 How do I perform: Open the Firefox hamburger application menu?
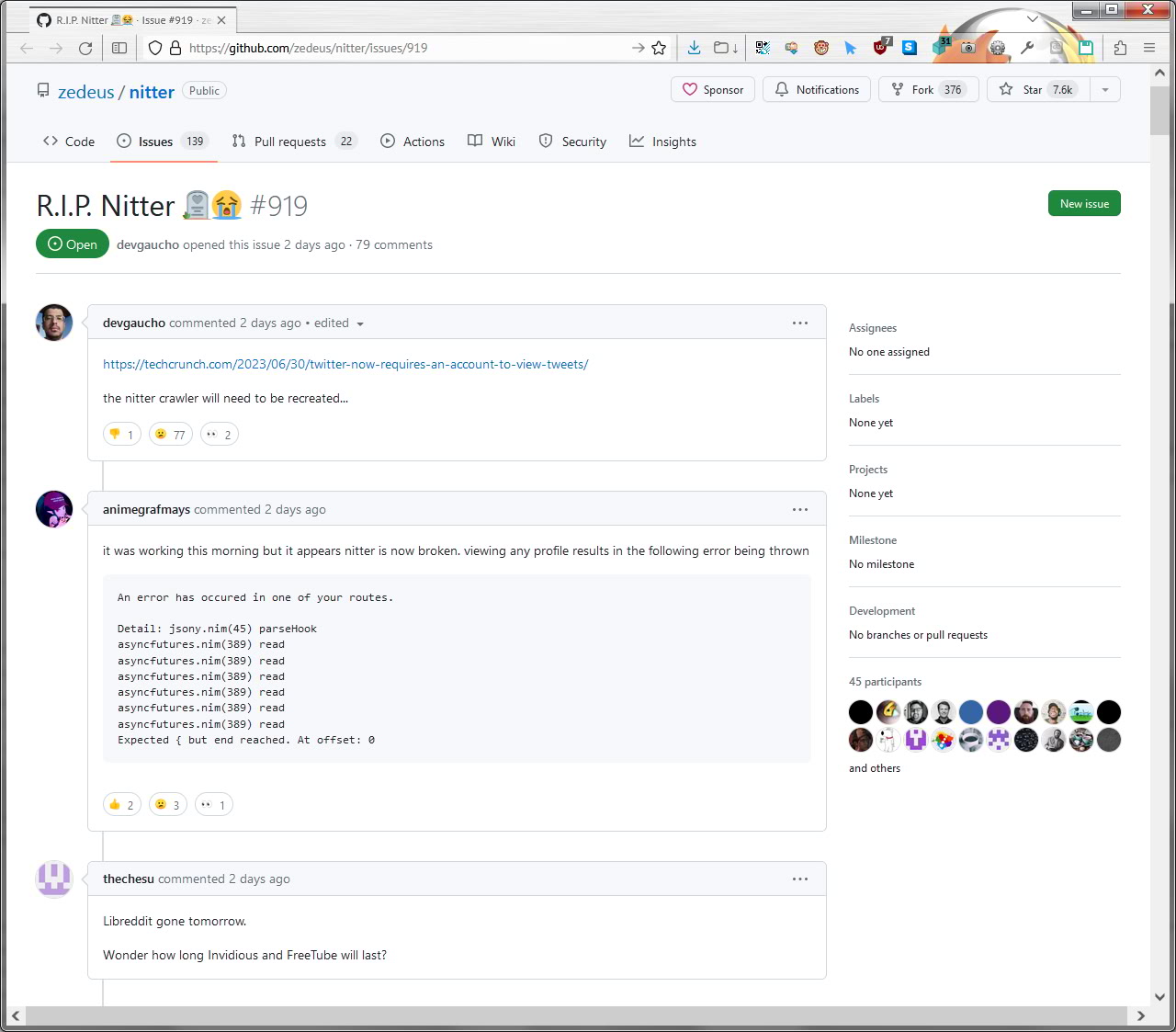click(1149, 48)
